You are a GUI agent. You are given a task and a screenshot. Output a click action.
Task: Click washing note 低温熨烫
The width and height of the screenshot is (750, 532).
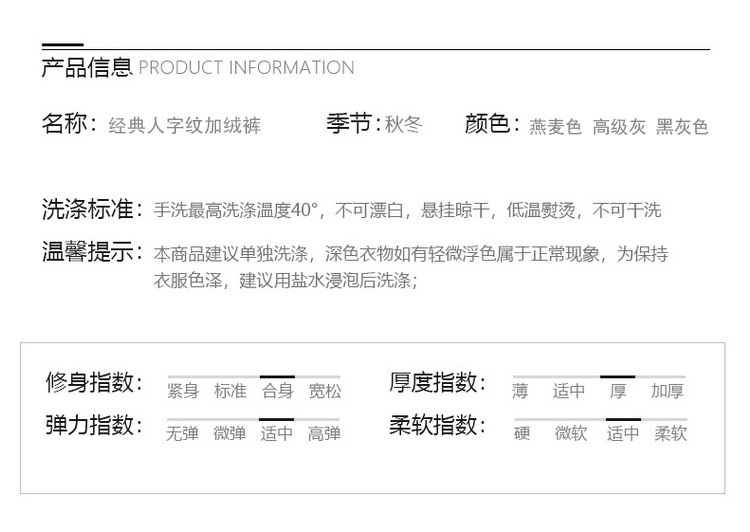541,210
